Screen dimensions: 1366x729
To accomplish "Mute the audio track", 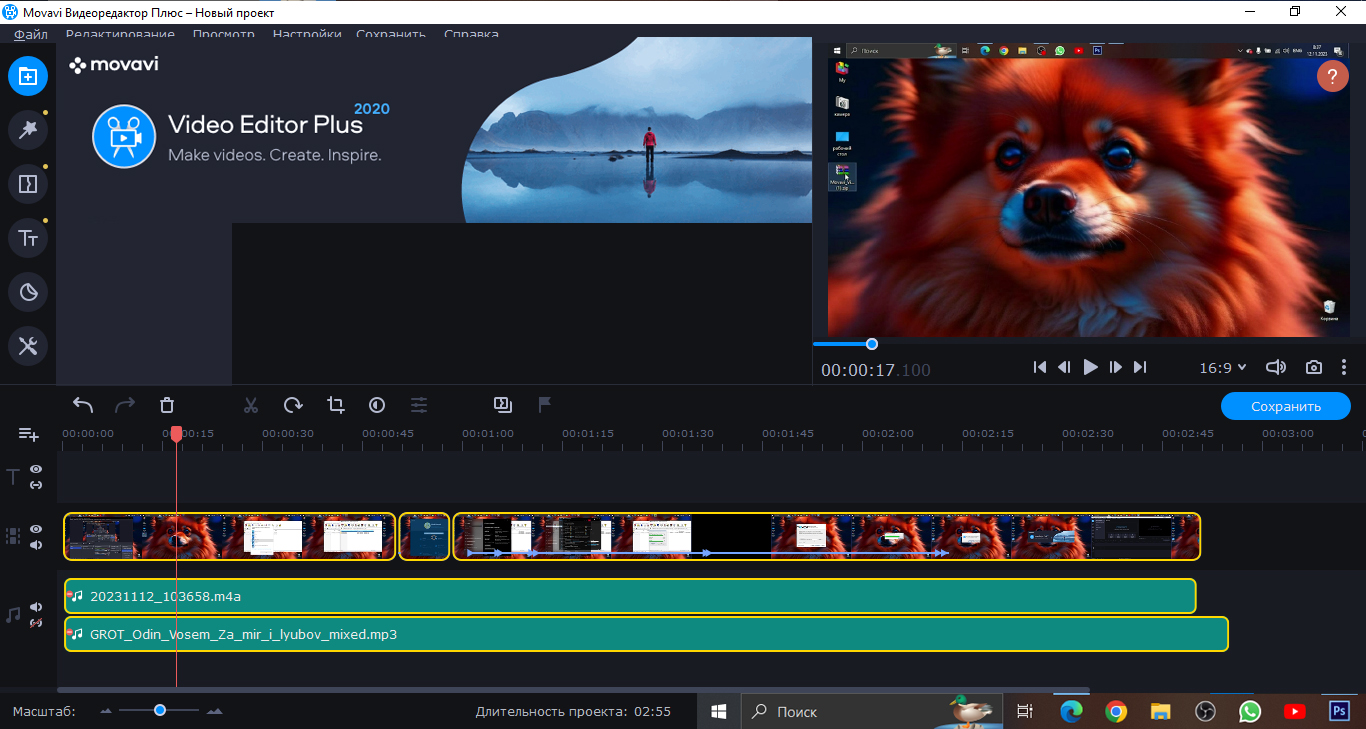I will pos(36,607).
